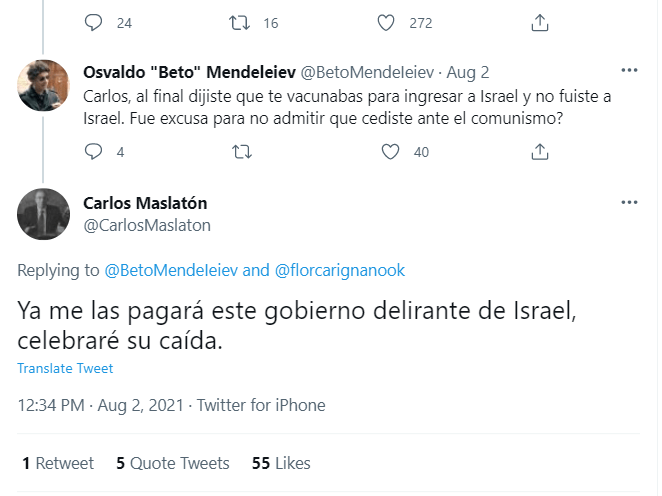Open more options for Osvaldo Mendeleiev's tweet
This screenshot has height=496, width=662.
[629, 72]
